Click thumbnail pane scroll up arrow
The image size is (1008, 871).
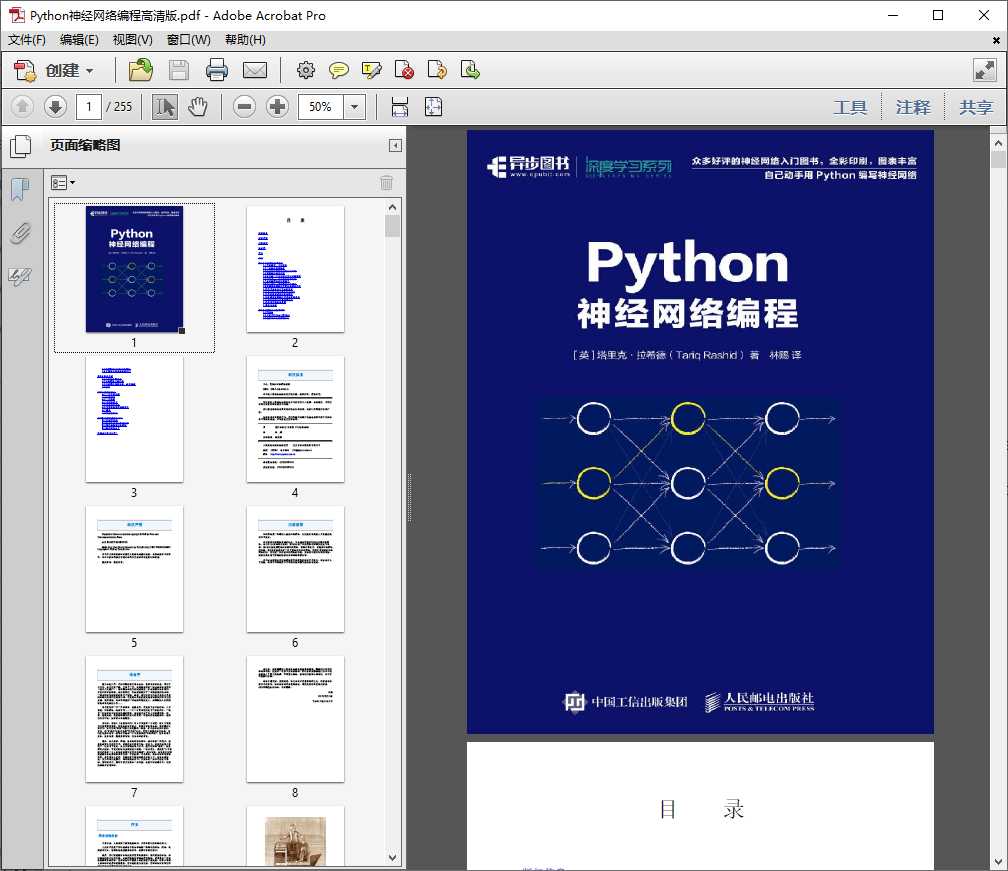pyautogui.click(x=393, y=207)
